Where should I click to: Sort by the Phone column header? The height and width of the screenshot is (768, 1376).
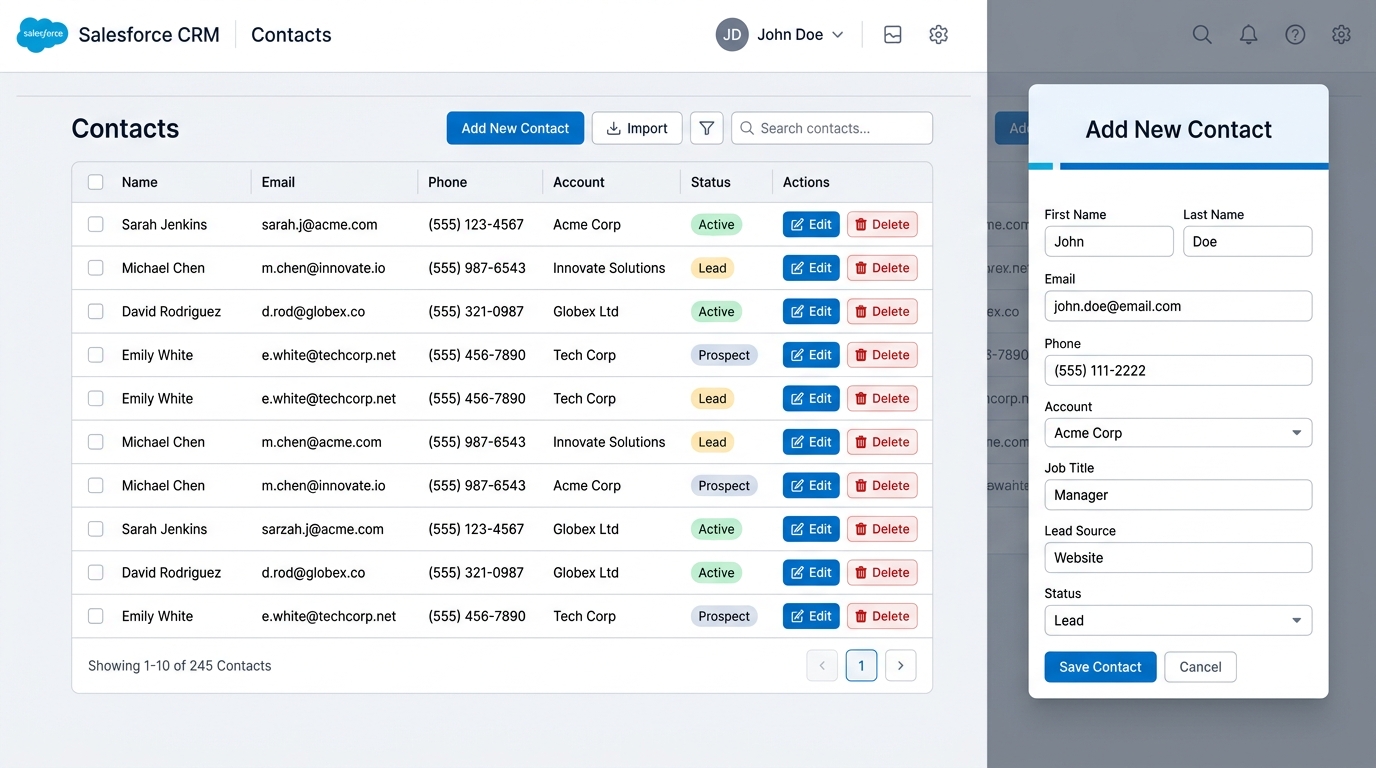tap(447, 182)
